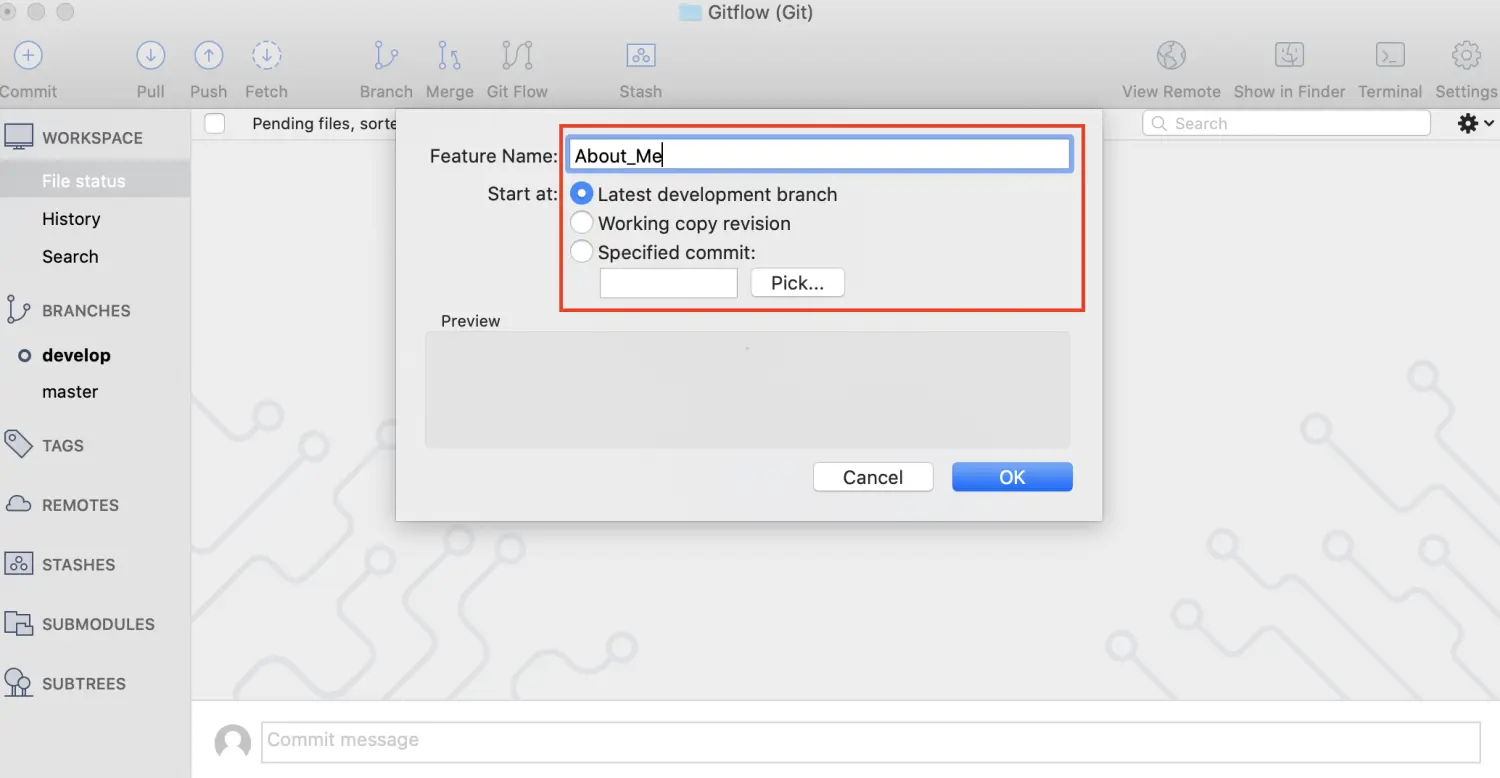
Task: Click the Pick... button
Action: click(x=798, y=283)
